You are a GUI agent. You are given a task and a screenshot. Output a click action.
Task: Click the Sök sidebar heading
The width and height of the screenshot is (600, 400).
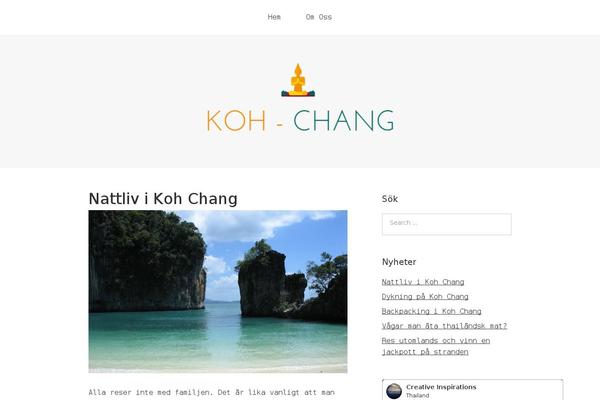pyautogui.click(x=390, y=199)
